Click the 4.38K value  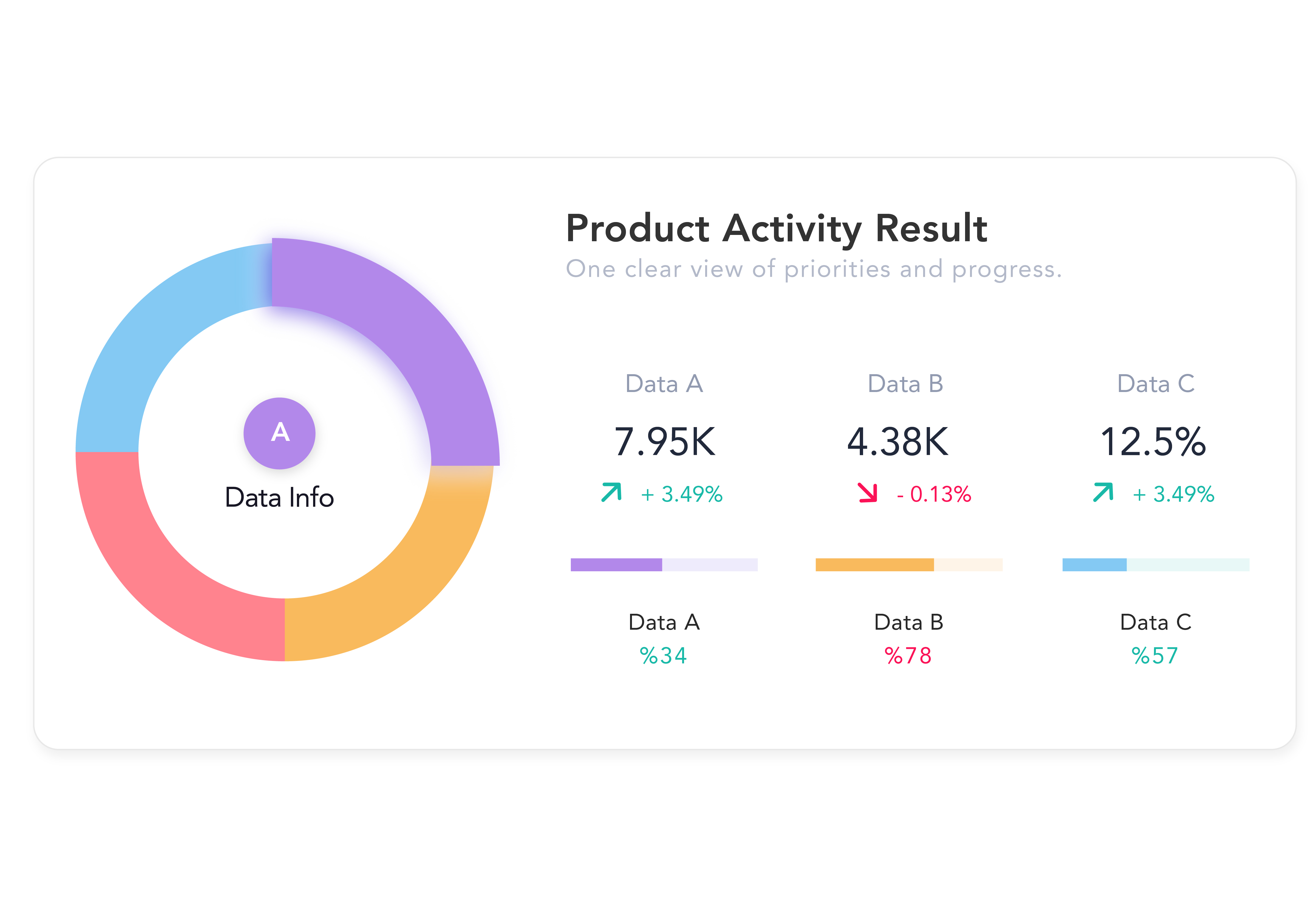click(x=898, y=442)
